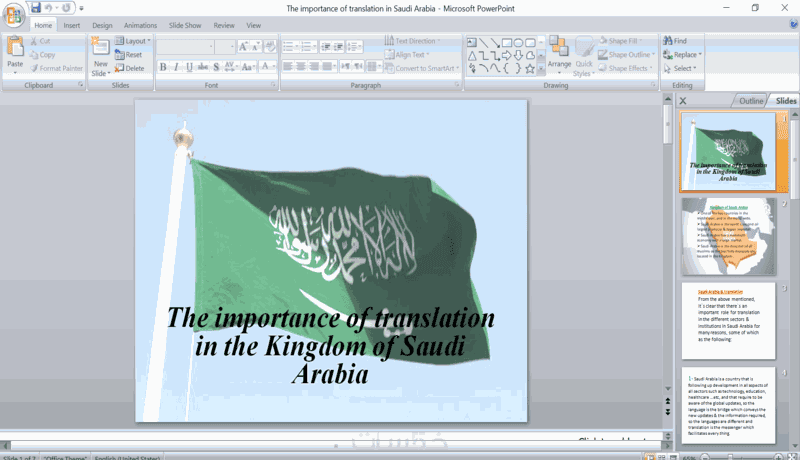Click the slide title text box

pyautogui.click(x=331, y=345)
